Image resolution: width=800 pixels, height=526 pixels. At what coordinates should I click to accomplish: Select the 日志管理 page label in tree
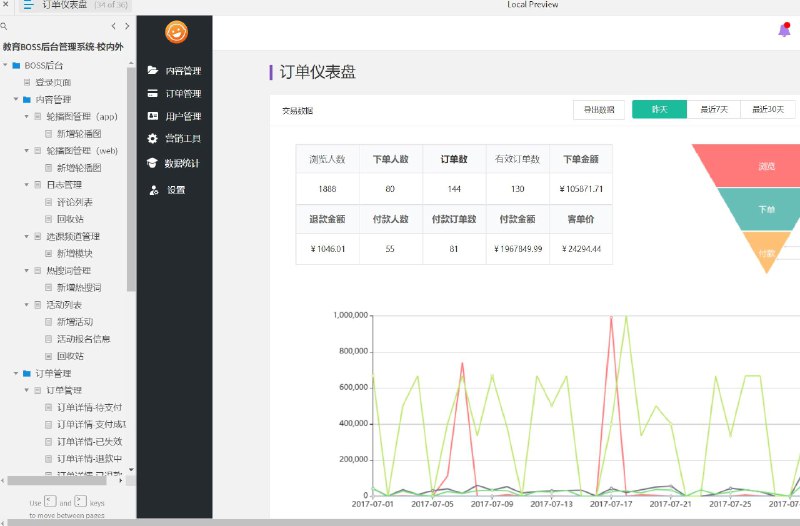pyautogui.click(x=64, y=185)
